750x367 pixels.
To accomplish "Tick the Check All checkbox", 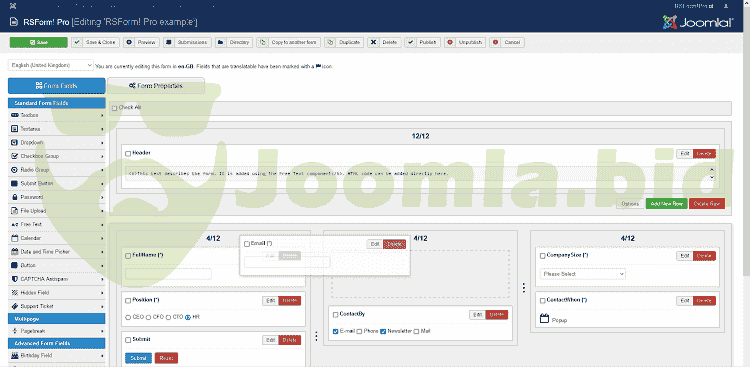I will click(114, 108).
